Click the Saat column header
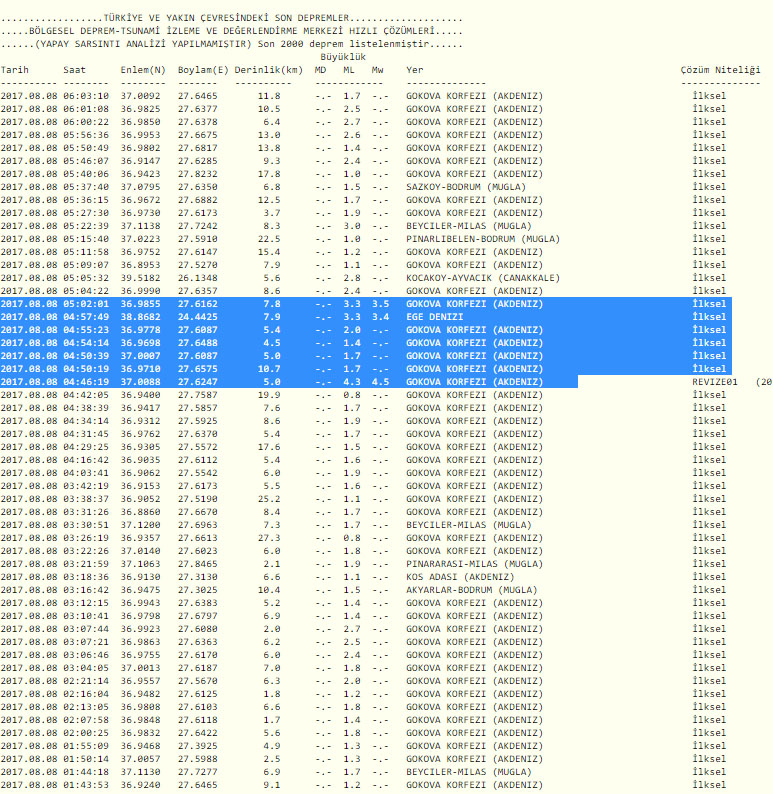This screenshot has height=794, width=773. pyautogui.click(x=74, y=70)
